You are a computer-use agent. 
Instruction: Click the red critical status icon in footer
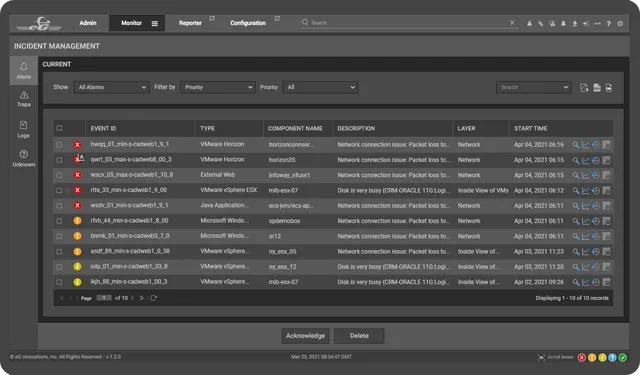pyautogui.click(x=582, y=357)
